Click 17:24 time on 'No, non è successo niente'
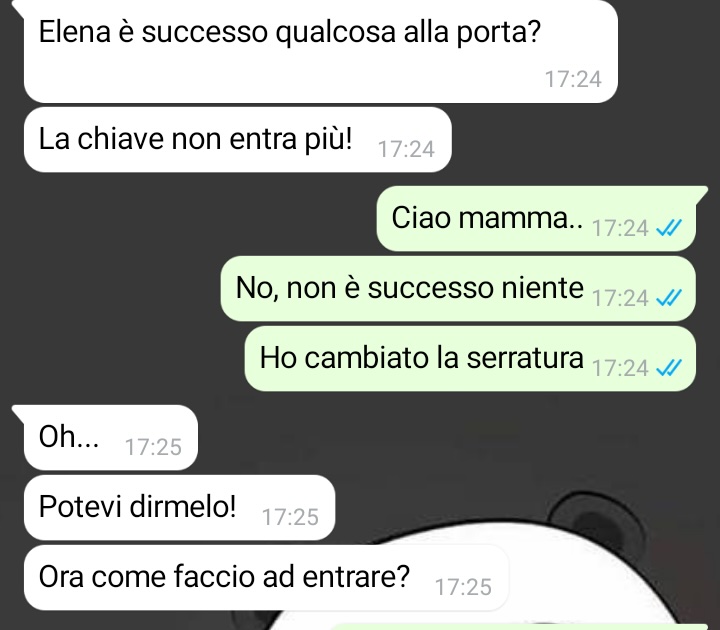This screenshot has height=630, width=720. (x=620, y=298)
